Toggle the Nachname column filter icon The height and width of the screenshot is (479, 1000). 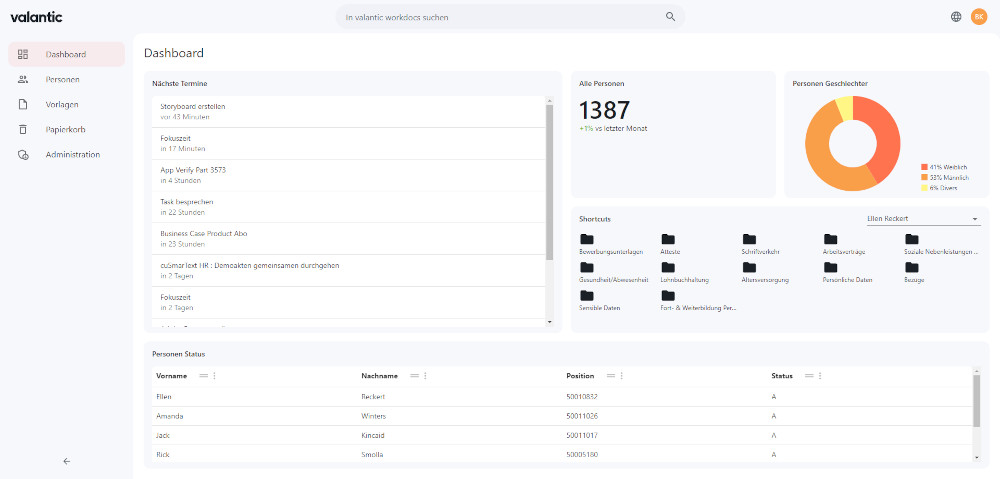coord(414,376)
